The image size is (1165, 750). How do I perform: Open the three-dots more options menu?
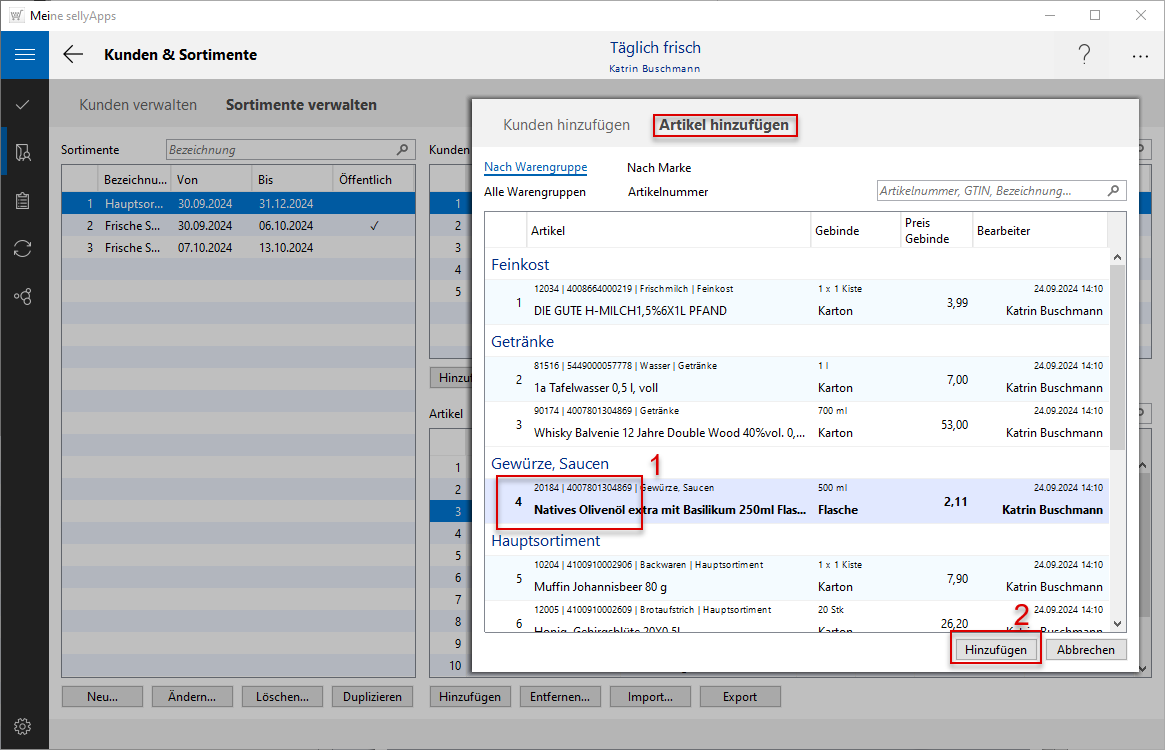click(1140, 56)
